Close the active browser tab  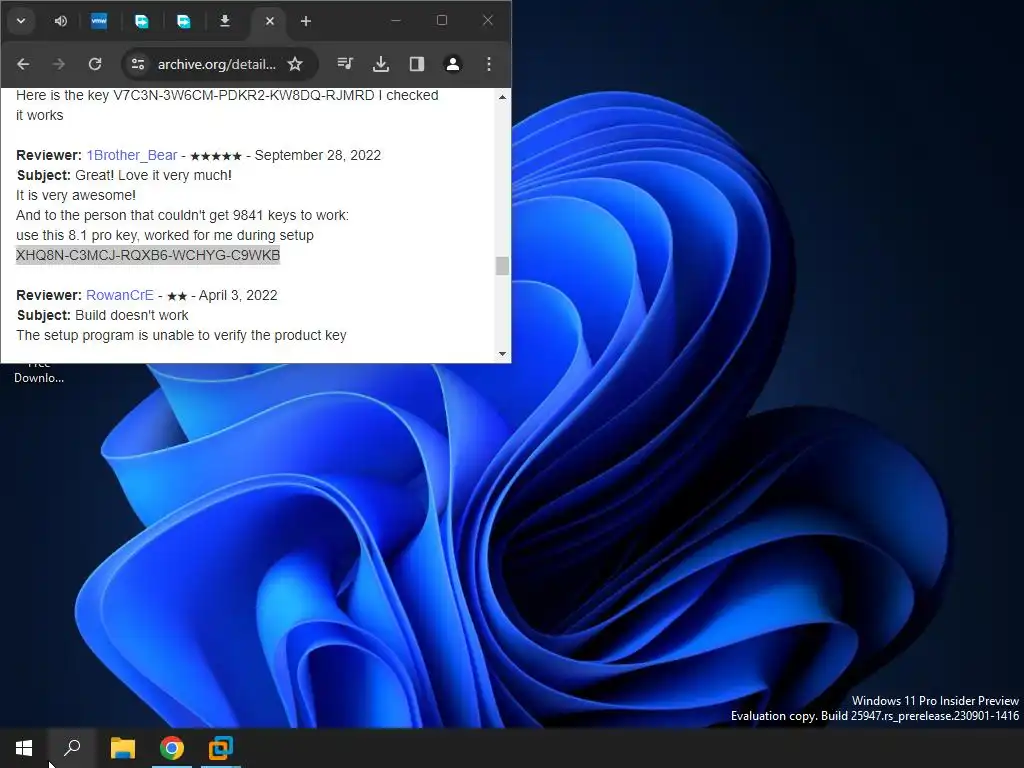(x=270, y=22)
